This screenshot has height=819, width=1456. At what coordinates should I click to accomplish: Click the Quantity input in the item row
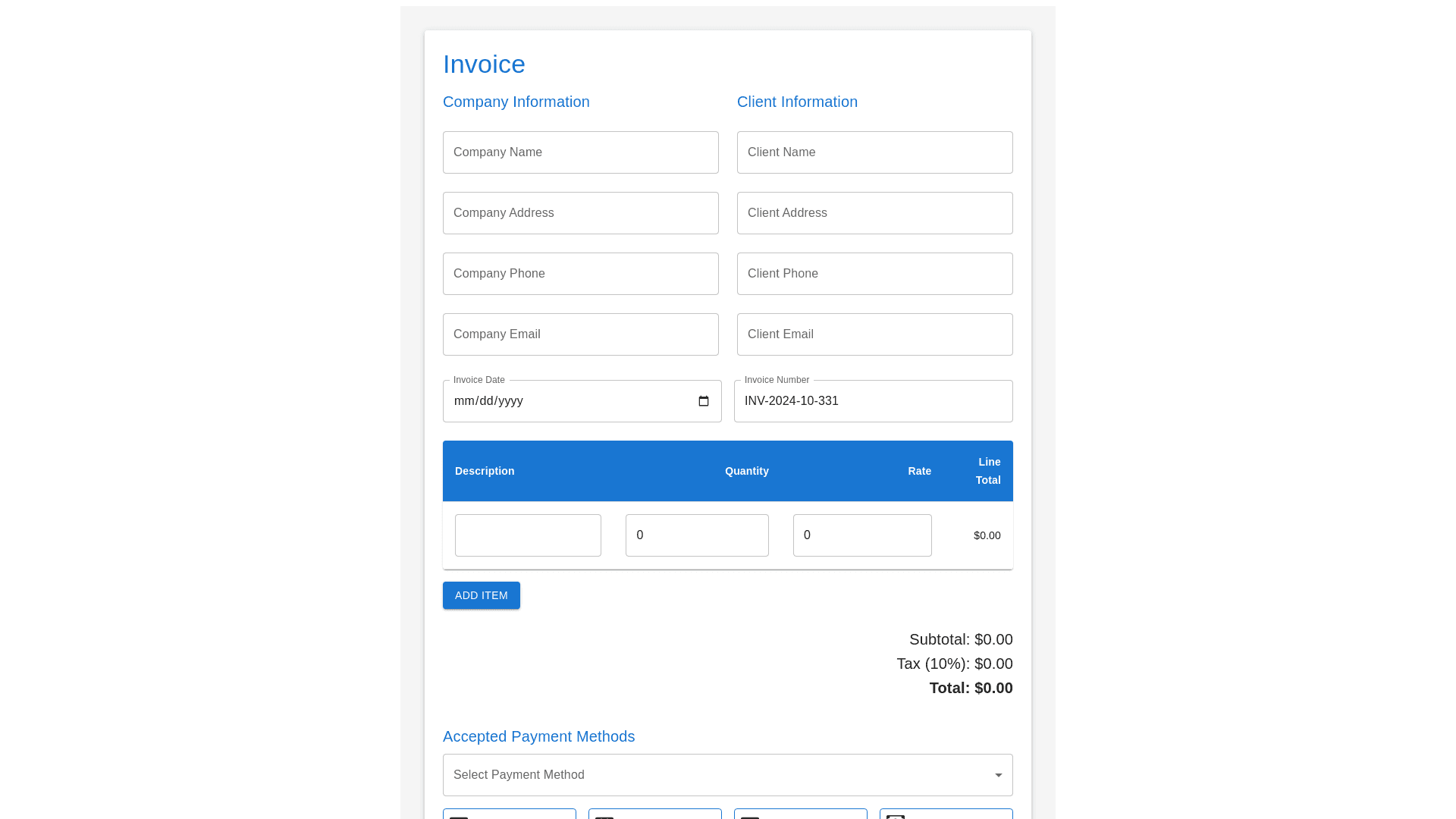[x=697, y=535]
